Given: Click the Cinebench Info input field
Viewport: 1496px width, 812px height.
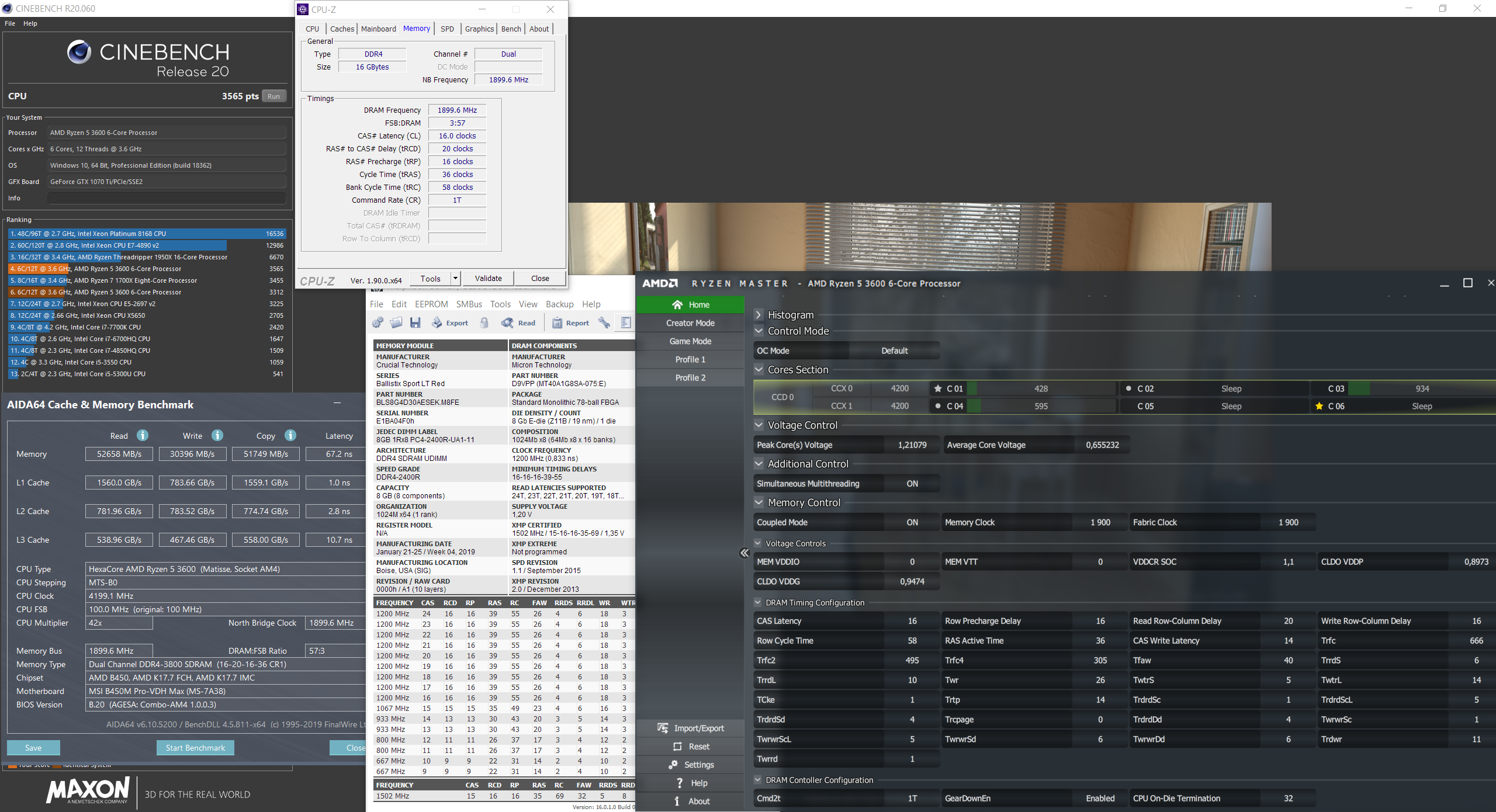Looking at the screenshot, I should (x=167, y=198).
